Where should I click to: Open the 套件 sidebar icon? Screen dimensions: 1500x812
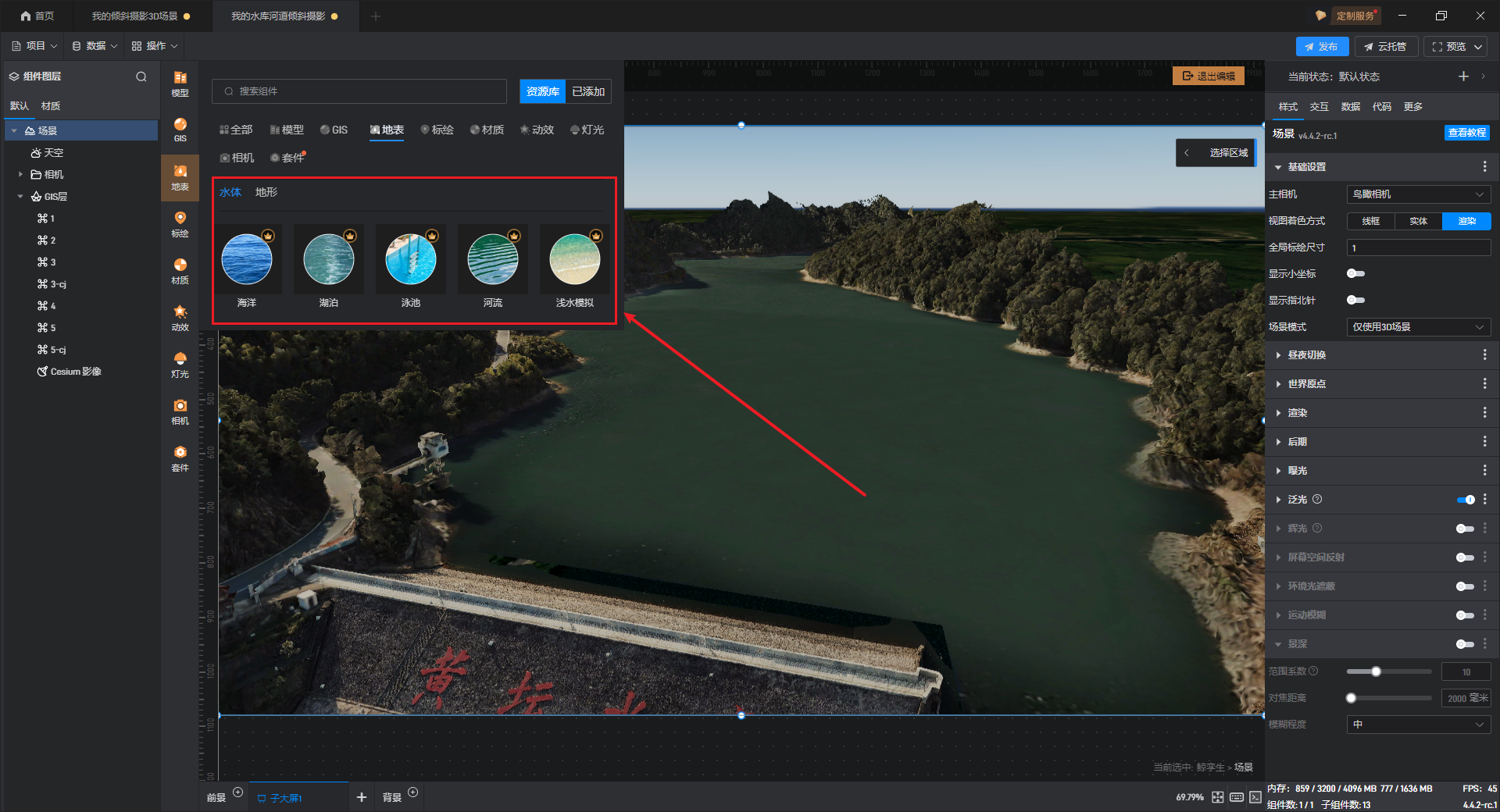[180, 458]
